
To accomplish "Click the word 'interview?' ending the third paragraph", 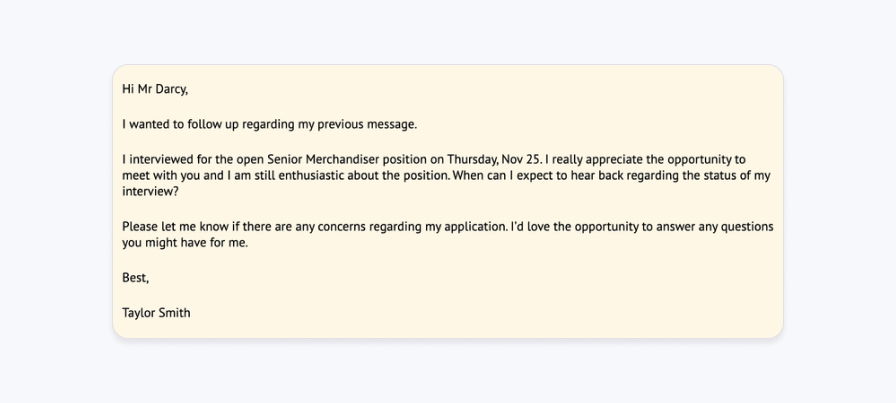I will tap(150, 191).
